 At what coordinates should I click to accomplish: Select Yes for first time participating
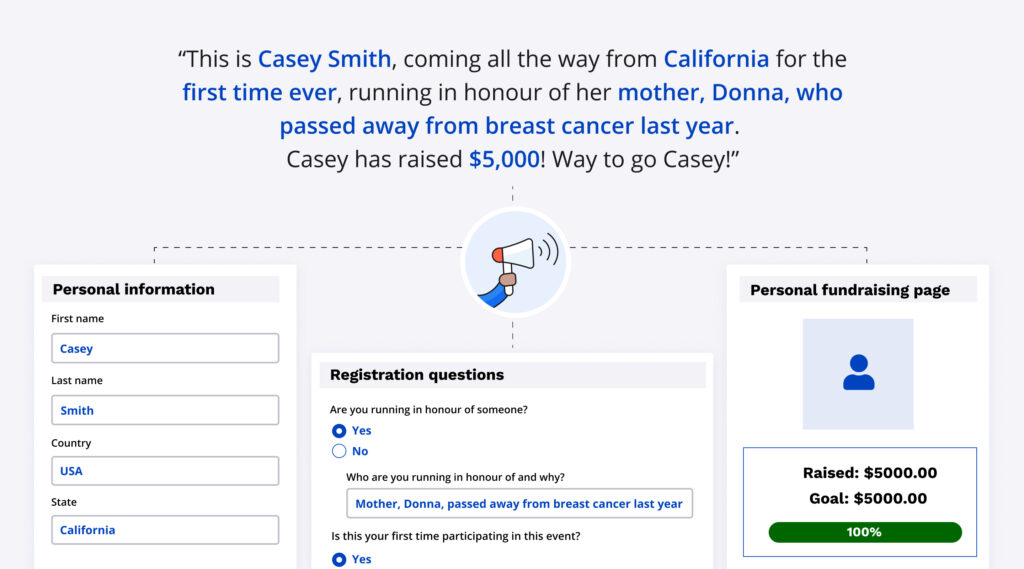(x=340, y=560)
